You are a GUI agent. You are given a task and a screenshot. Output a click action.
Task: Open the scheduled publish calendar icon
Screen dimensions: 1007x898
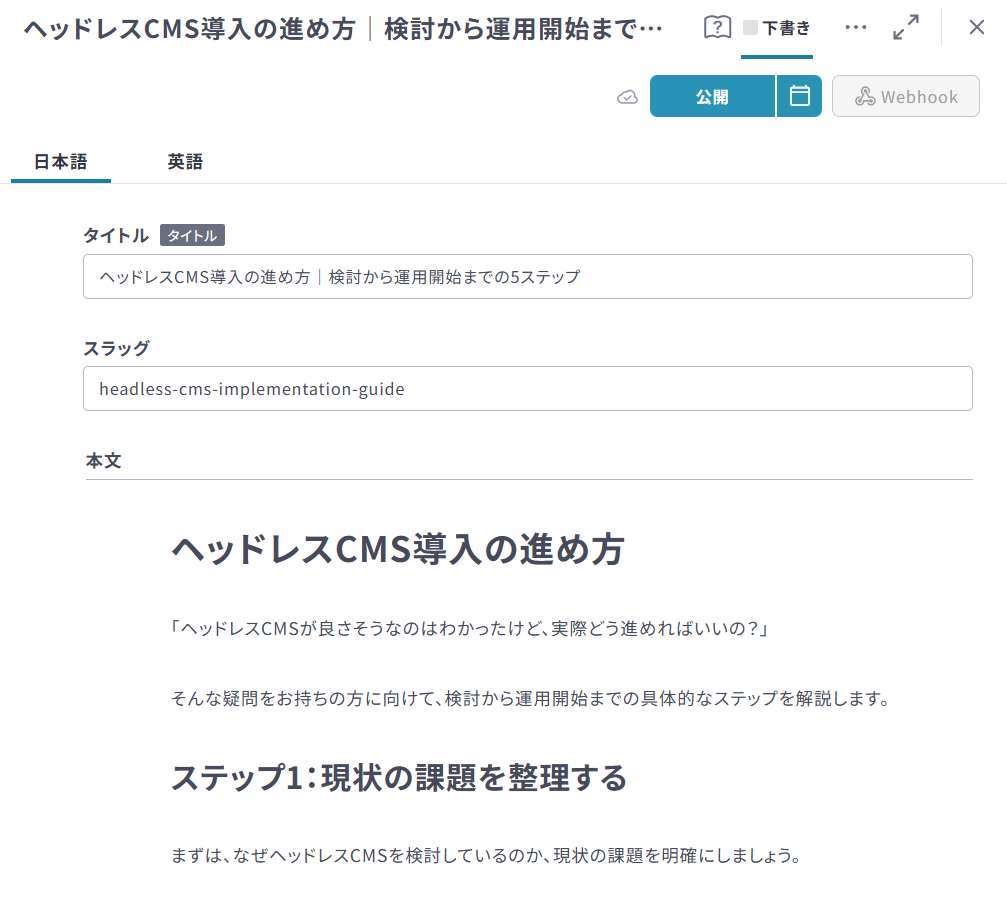click(x=799, y=96)
